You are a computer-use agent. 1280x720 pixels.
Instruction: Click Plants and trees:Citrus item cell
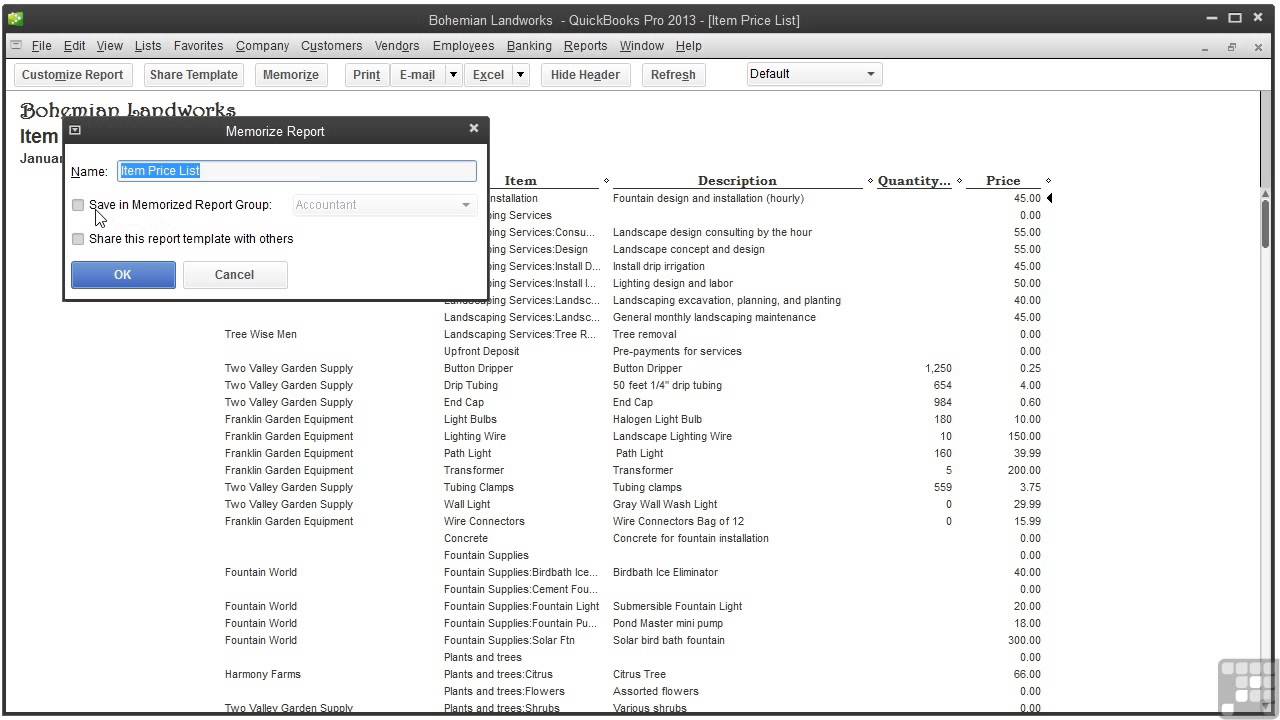tap(498, 674)
